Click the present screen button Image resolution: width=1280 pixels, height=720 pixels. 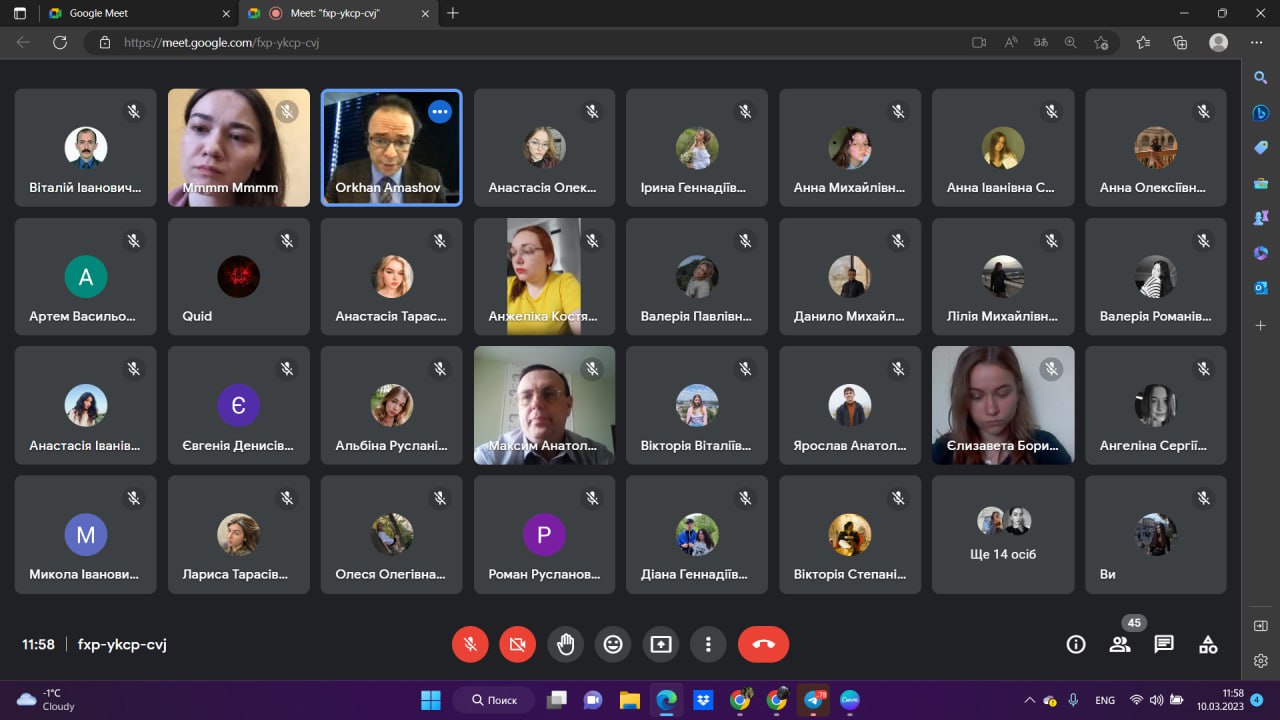click(x=661, y=645)
